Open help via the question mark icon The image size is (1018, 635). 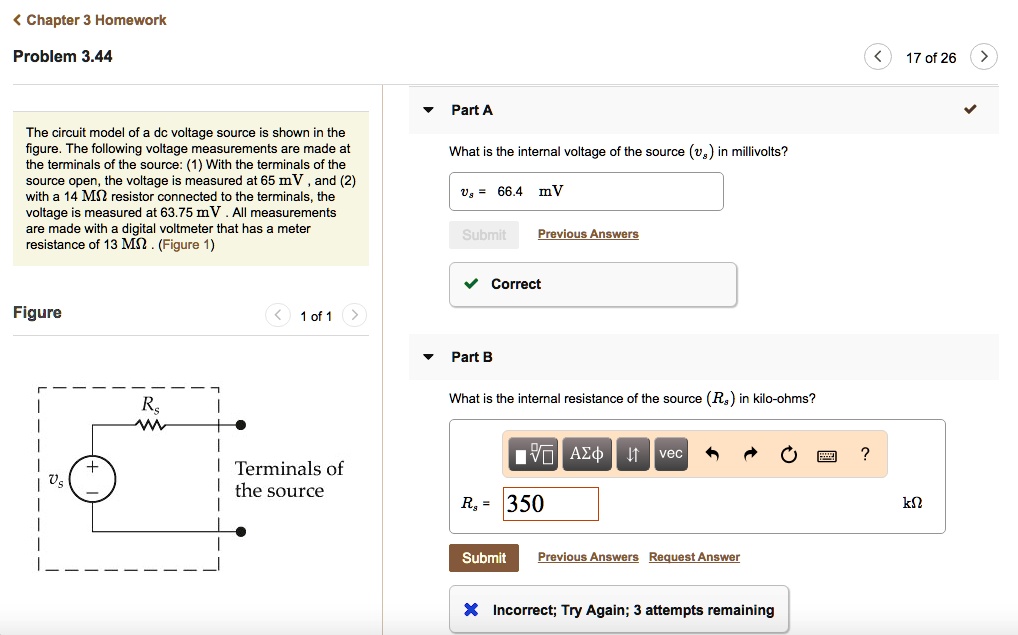864,454
